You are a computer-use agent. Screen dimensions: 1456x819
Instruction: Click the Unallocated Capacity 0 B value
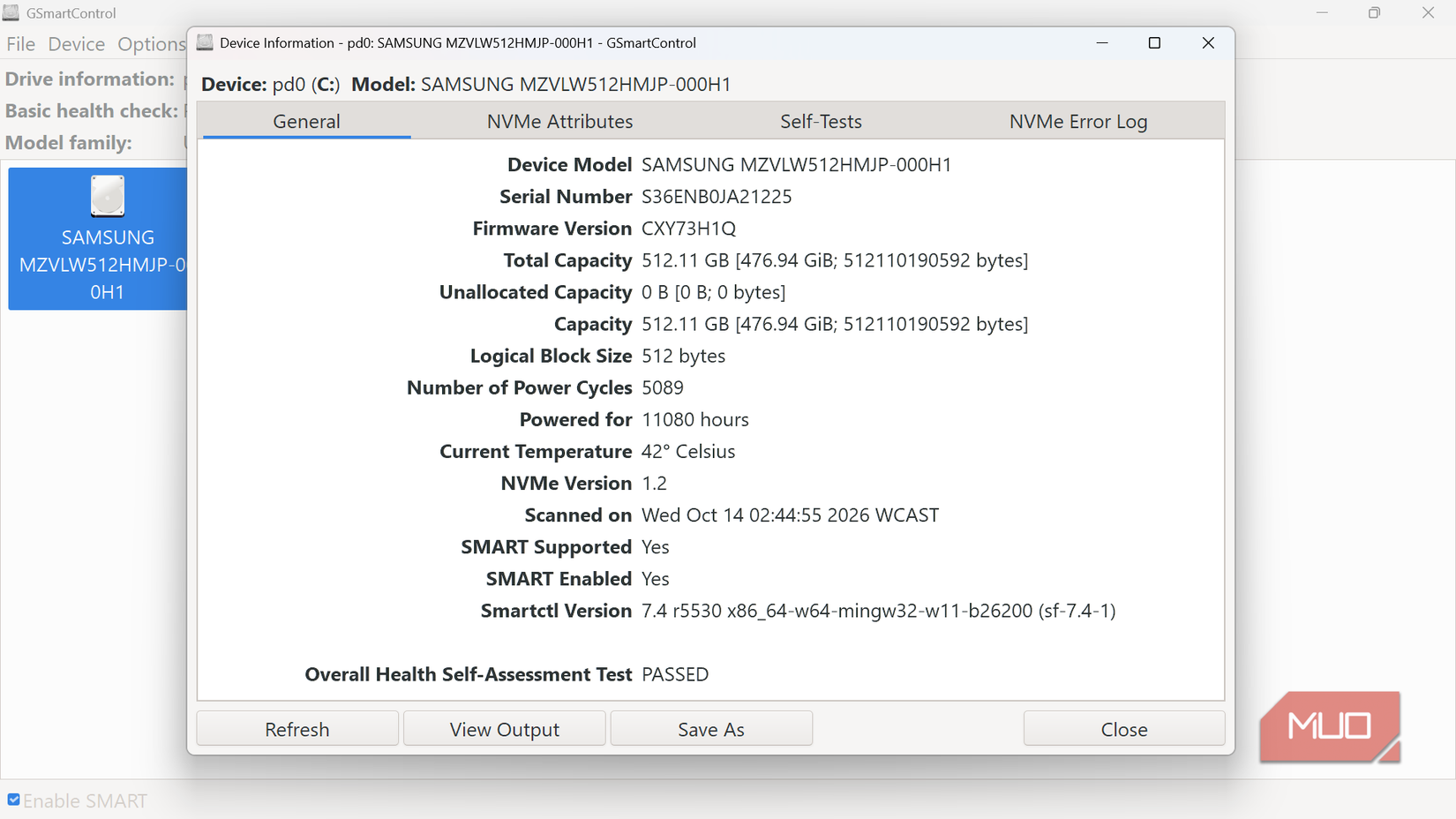(x=714, y=292)
